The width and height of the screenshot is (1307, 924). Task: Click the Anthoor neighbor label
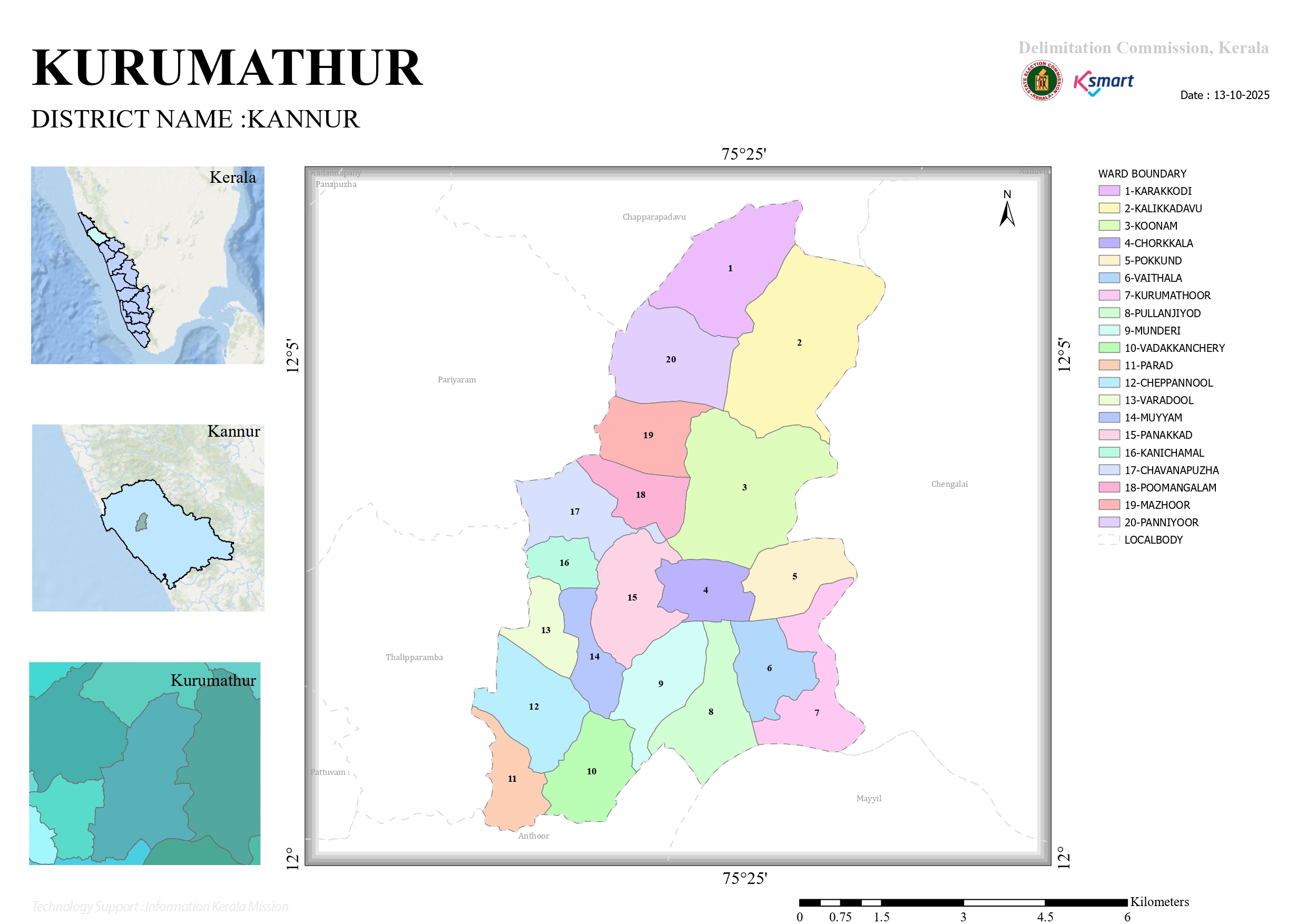pos(533,837)
